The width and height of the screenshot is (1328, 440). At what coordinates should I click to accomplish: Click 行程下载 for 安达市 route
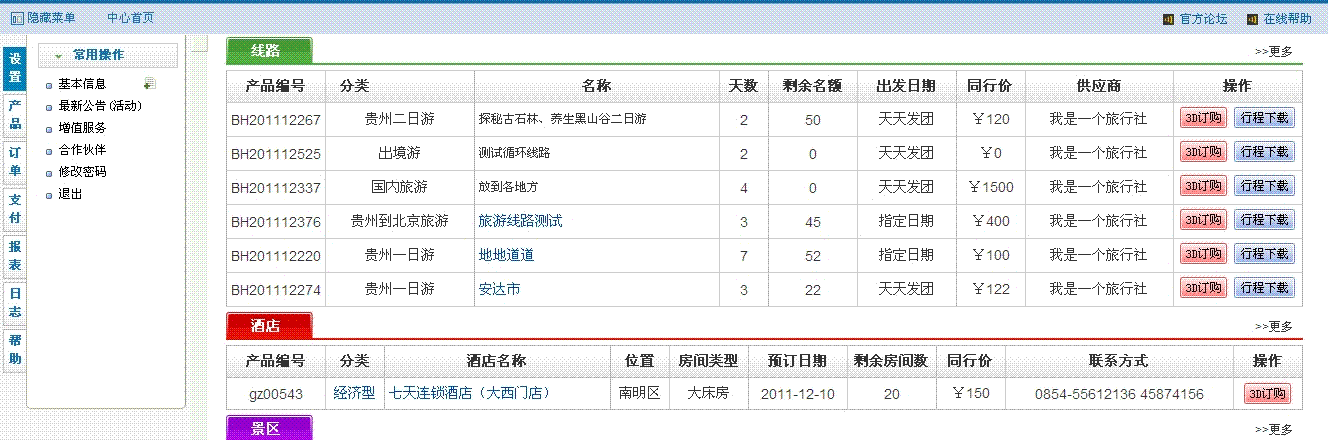click(x=1264, y=288)
